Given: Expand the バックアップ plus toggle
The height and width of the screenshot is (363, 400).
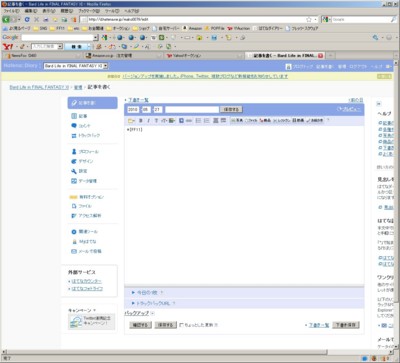Looking at the screenshot, I should click(x=152, y=313).
